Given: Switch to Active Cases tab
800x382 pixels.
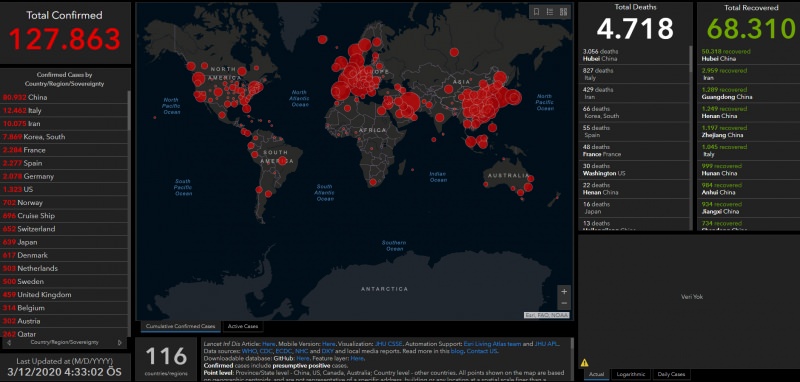Looking at the screenshot, I should click(243, 326).
